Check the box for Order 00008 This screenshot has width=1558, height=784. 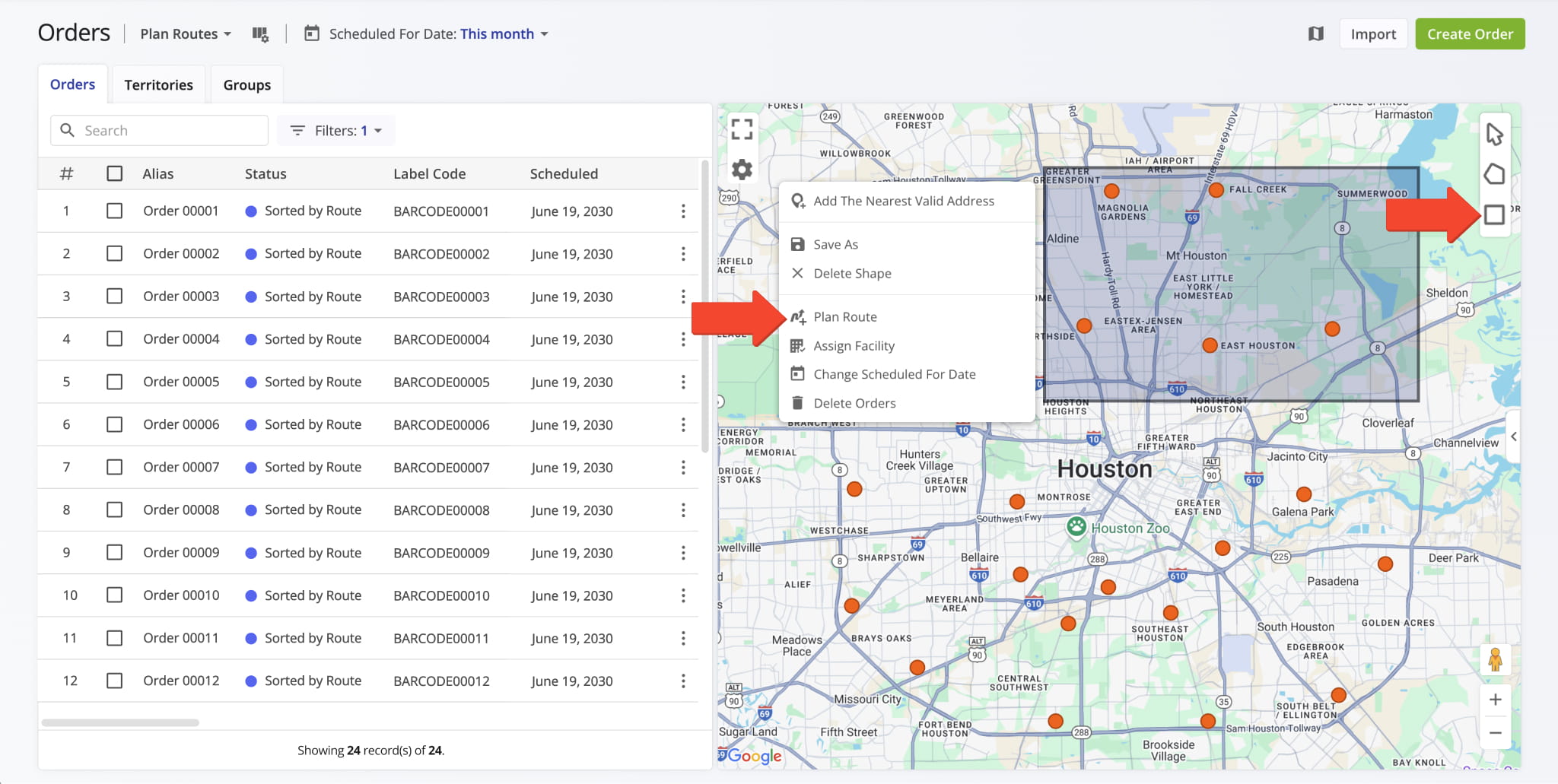click(115, 509)
